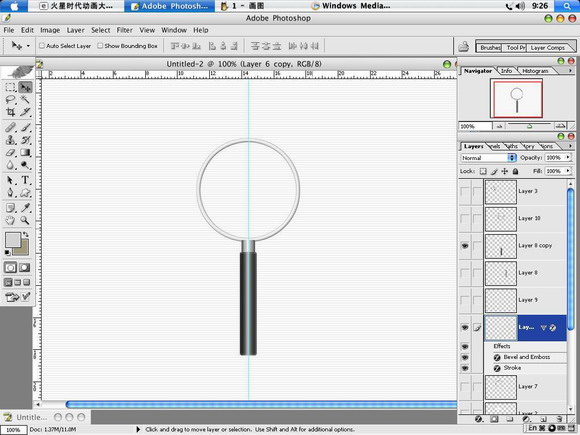Select the Path Selection tool
This screenshot has height=435, width=580.
tap(10, 181)
